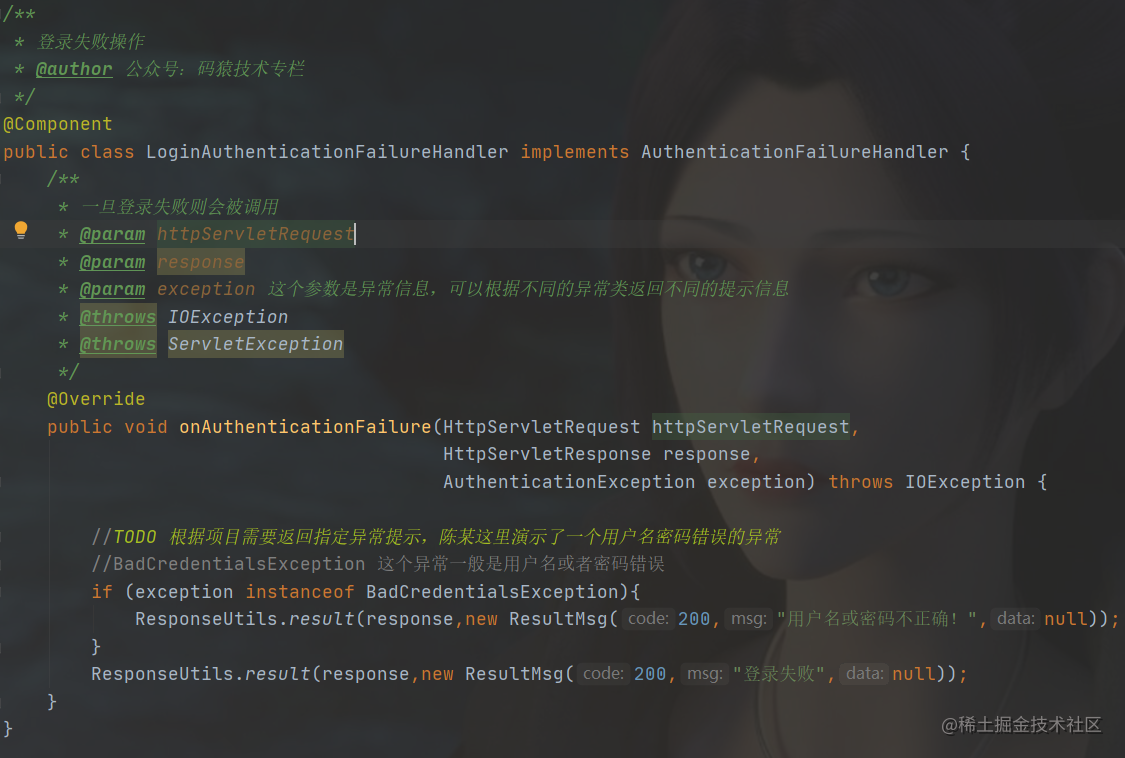
Task: Click the throws keyword after exception parameter
Action: 861,482
